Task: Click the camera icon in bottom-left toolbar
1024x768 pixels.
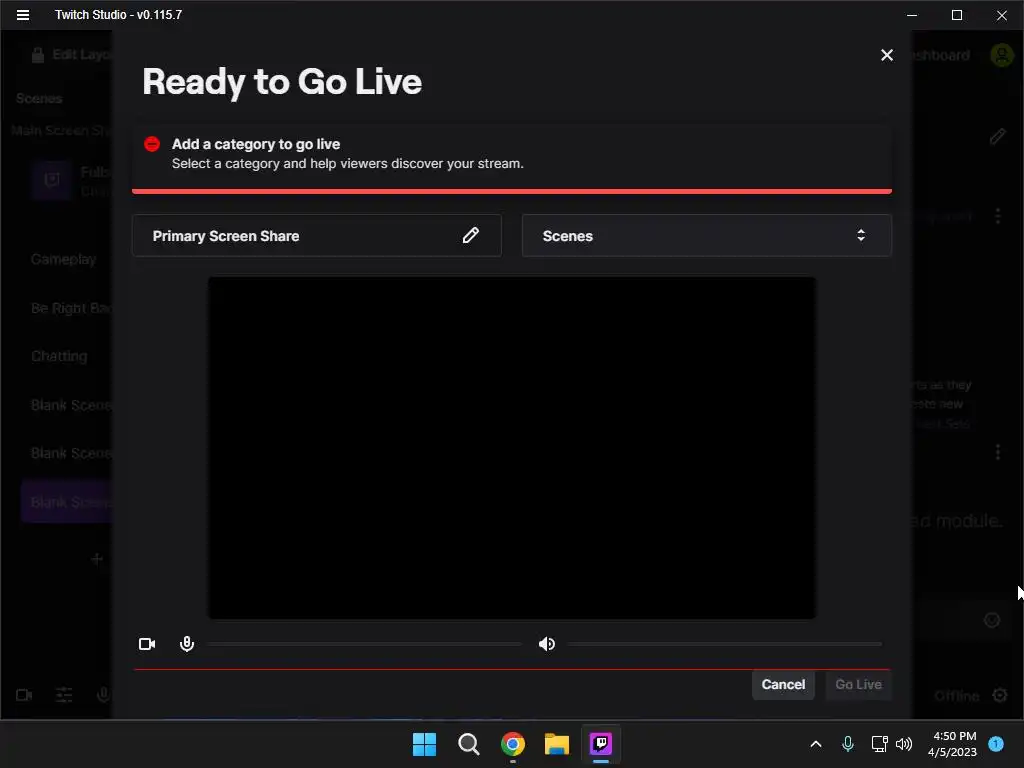Action: [x=24, y=695]
